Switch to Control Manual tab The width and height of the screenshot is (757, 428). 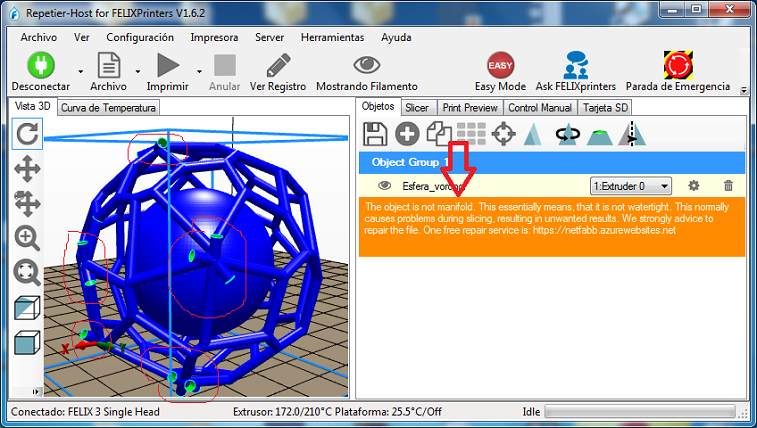[x=540, y=108]
